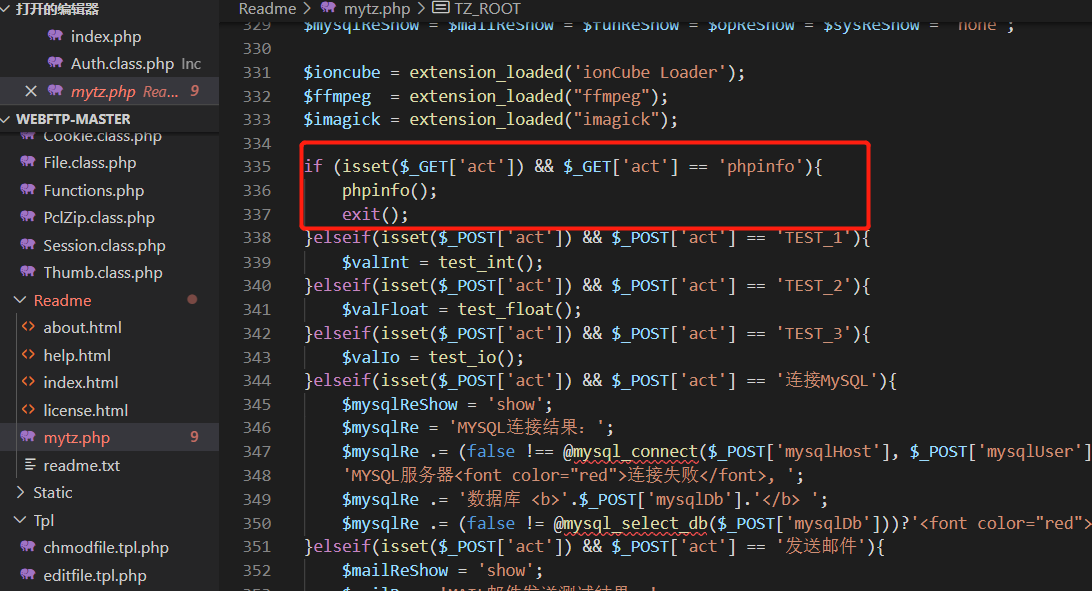This screenshot has height=591, width=1092.
Task: Close the mytz.php editor with X icon
Action: (x=30, y=92)
